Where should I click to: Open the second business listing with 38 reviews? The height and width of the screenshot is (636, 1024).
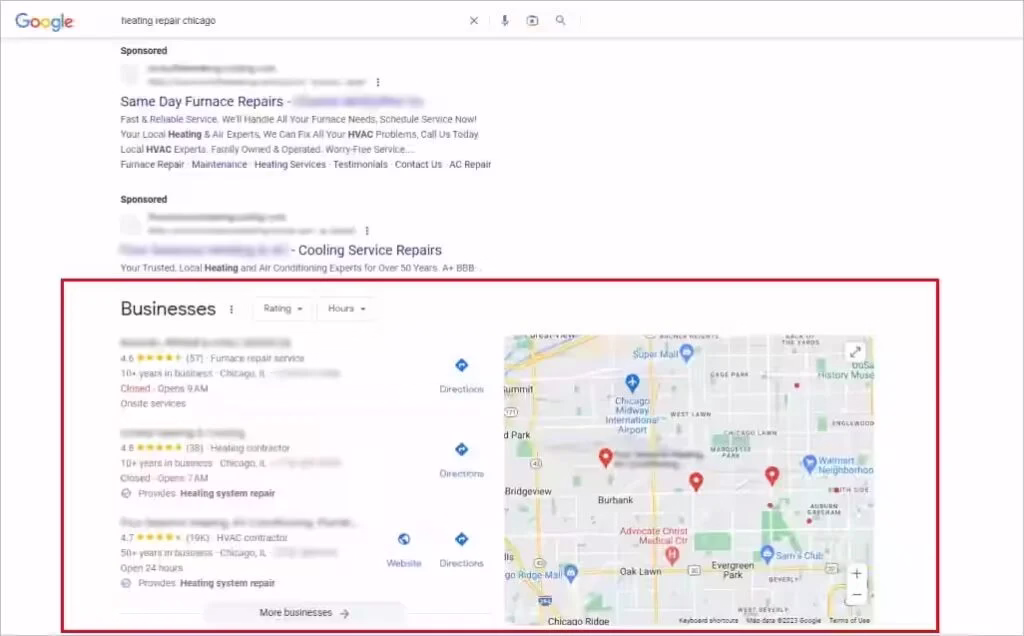click(183, 433)
